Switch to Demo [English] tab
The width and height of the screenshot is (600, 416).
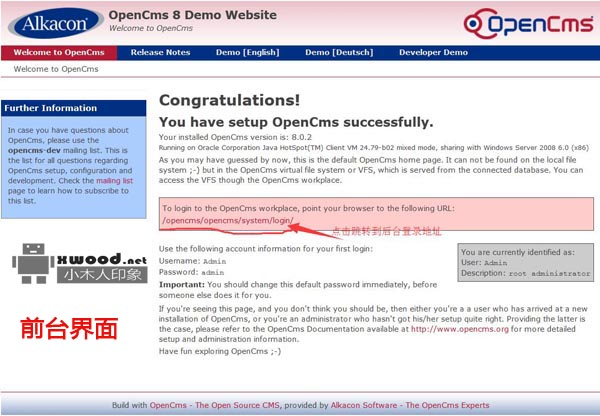(x=248, y=52)
